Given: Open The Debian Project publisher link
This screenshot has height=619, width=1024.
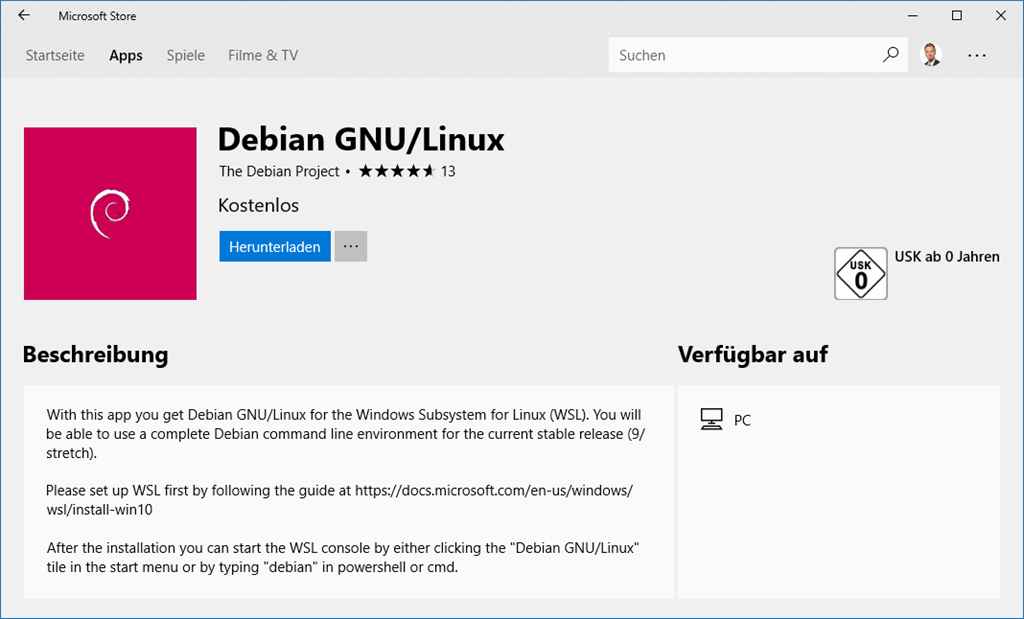Looking at the screenshot, I should click(279, 171).
